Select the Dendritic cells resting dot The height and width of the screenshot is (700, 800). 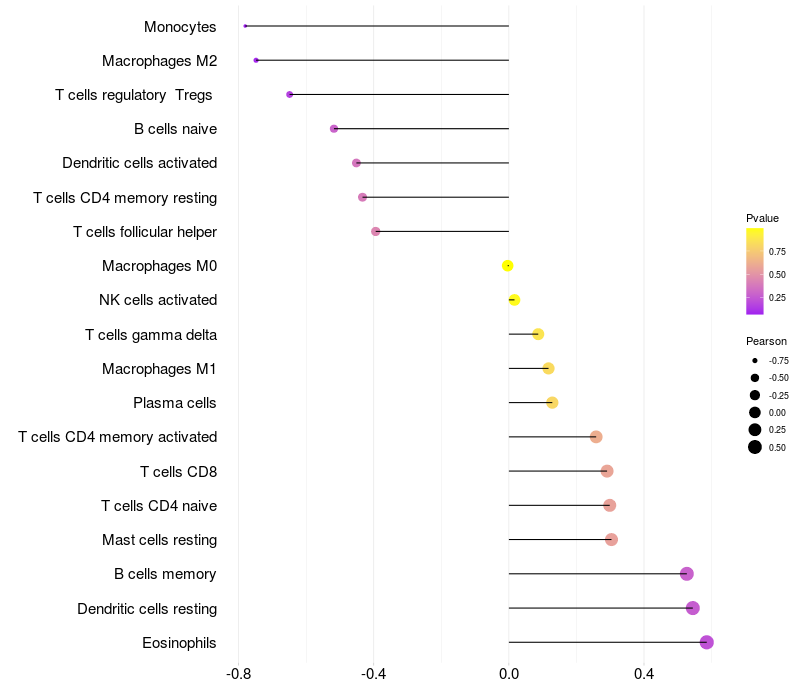(x=693, y=608)
